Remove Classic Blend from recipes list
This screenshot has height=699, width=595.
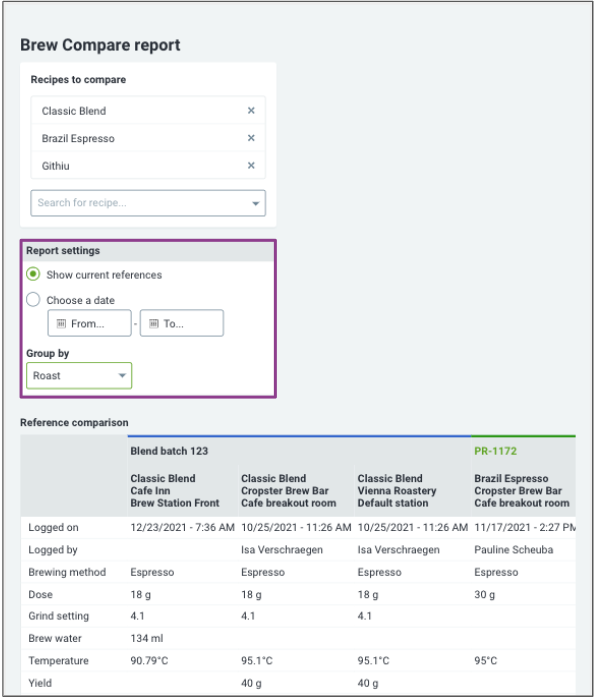point(251,111)
